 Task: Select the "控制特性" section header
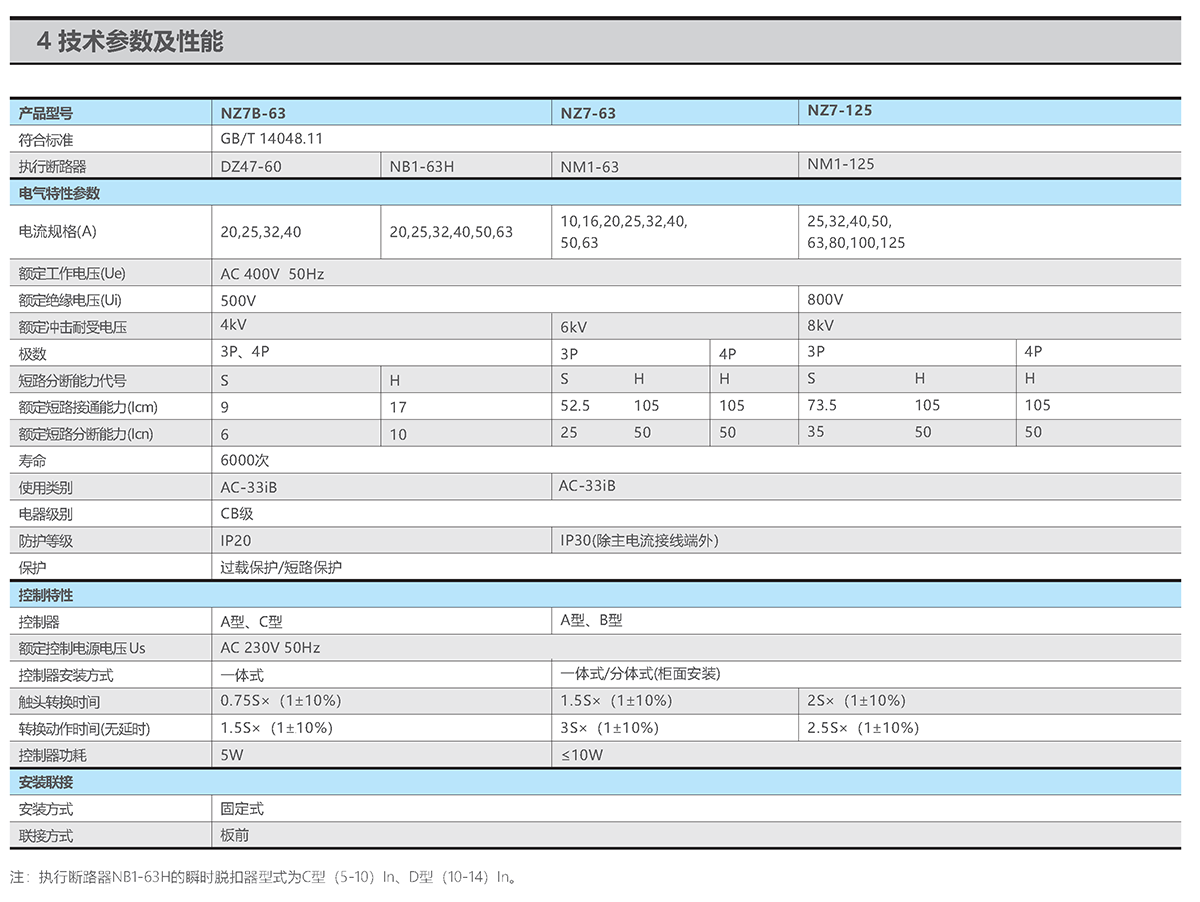pos(46,595)
